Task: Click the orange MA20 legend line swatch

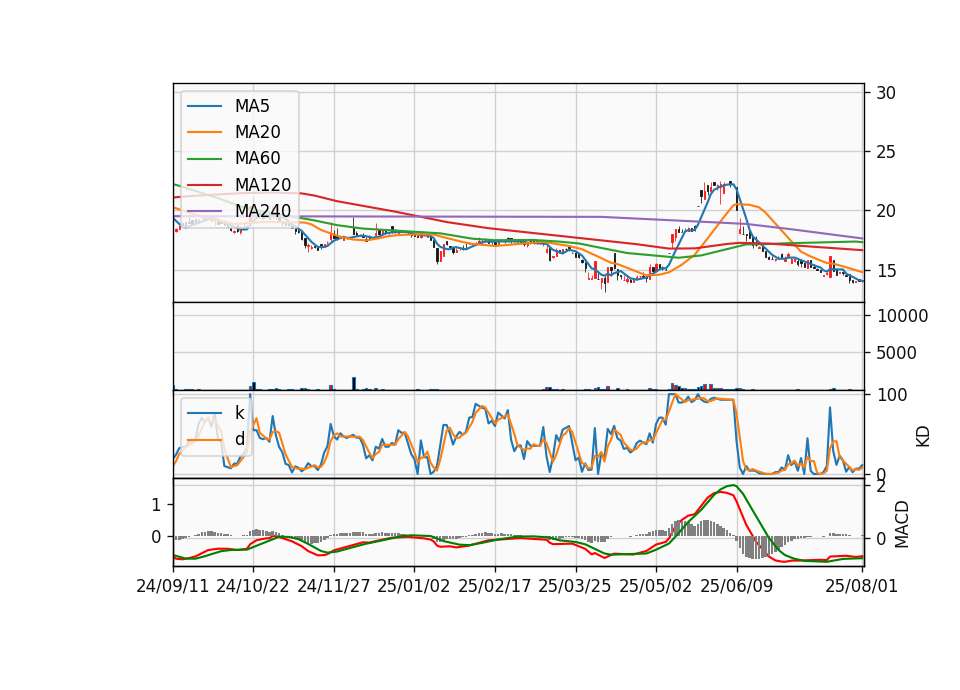Action: point(204,132)
